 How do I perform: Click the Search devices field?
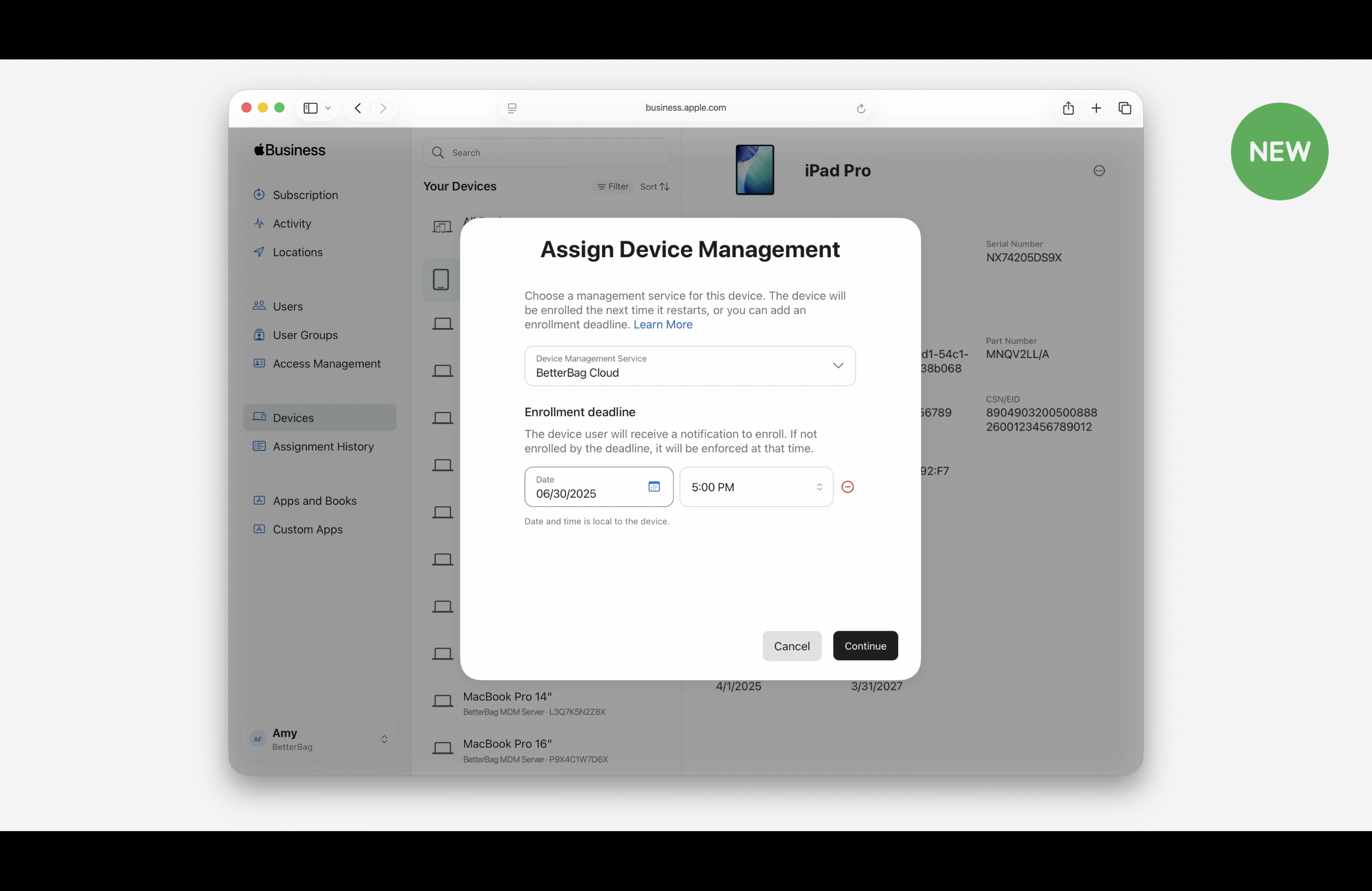pos(547,153)
